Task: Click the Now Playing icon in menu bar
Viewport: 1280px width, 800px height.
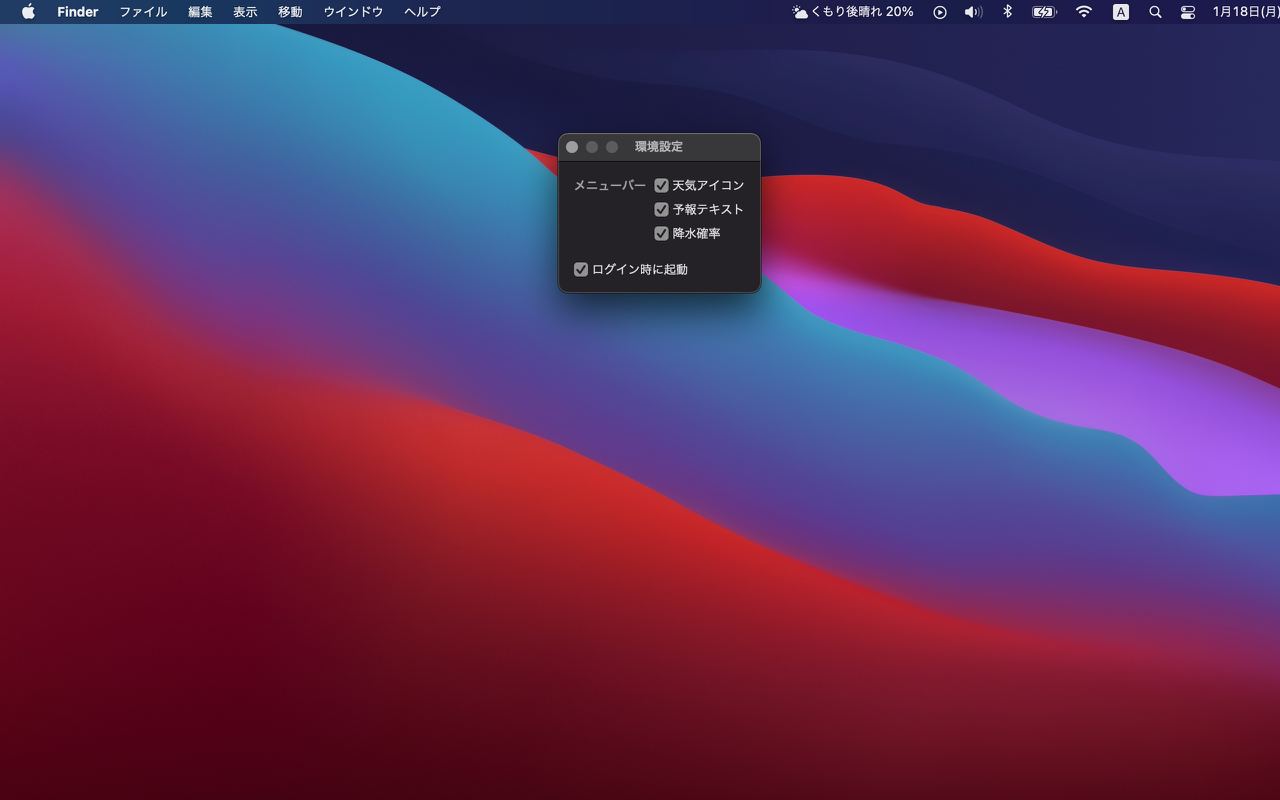Action: [x=939, y=12]
